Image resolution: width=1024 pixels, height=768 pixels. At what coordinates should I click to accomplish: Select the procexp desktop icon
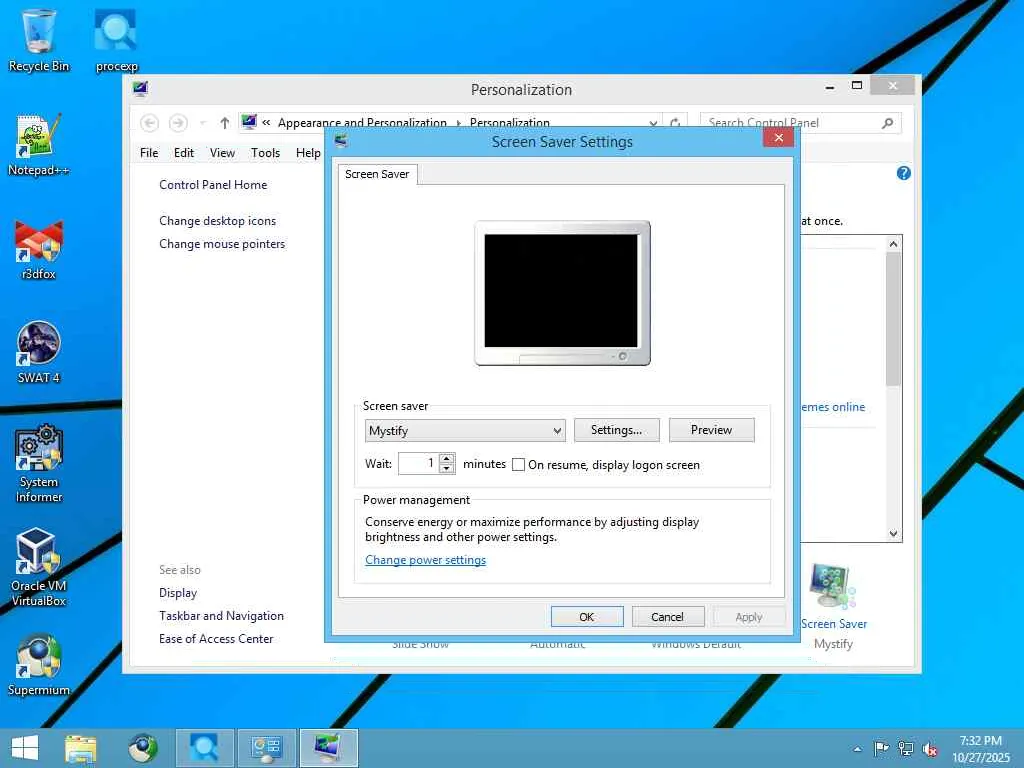(x=116, y=39)
